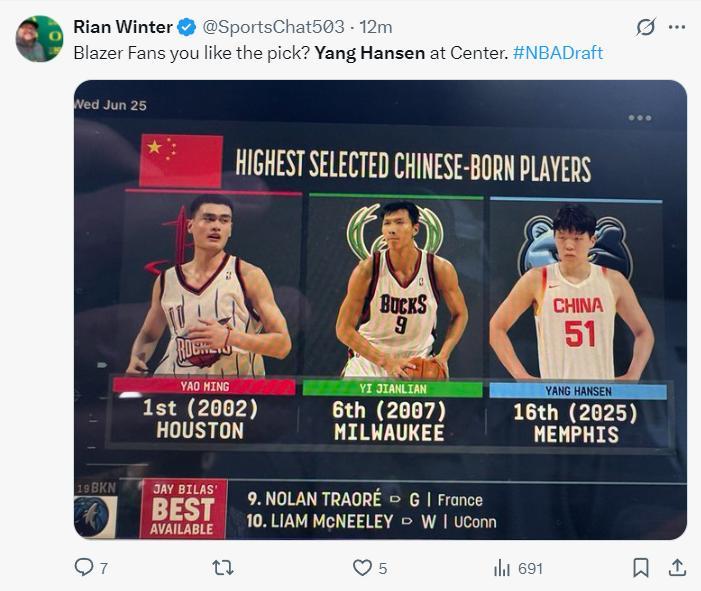This screenshot has height=591, width=701.
Task: Like the post with the heart icon
Action: pyautogui.click(x=362, y=568)
